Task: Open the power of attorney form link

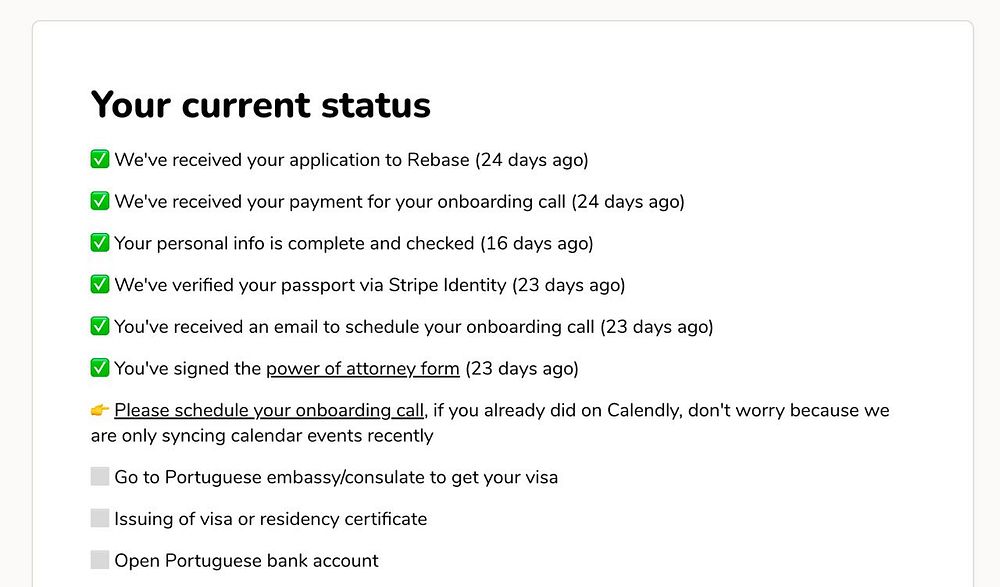Action: pyautogui.click(x=362, y=369)
